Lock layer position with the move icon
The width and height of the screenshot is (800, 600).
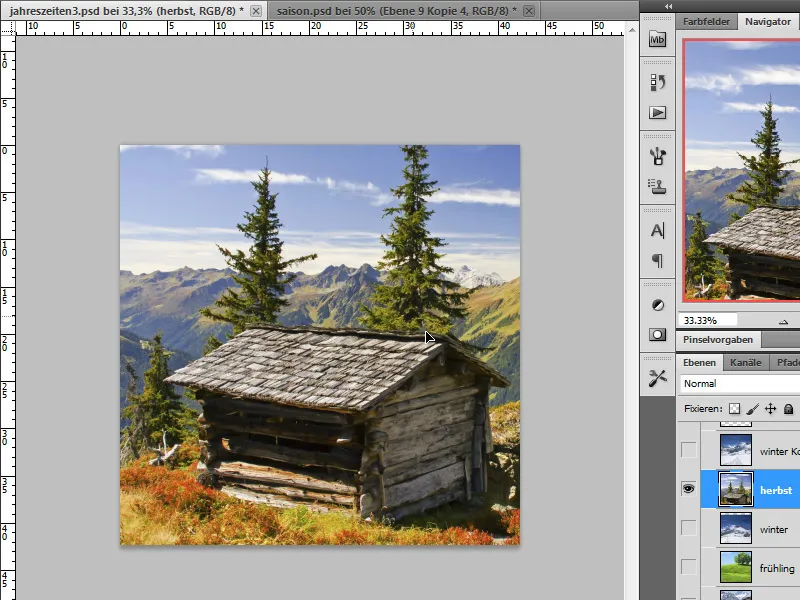(x=770, y=409)
